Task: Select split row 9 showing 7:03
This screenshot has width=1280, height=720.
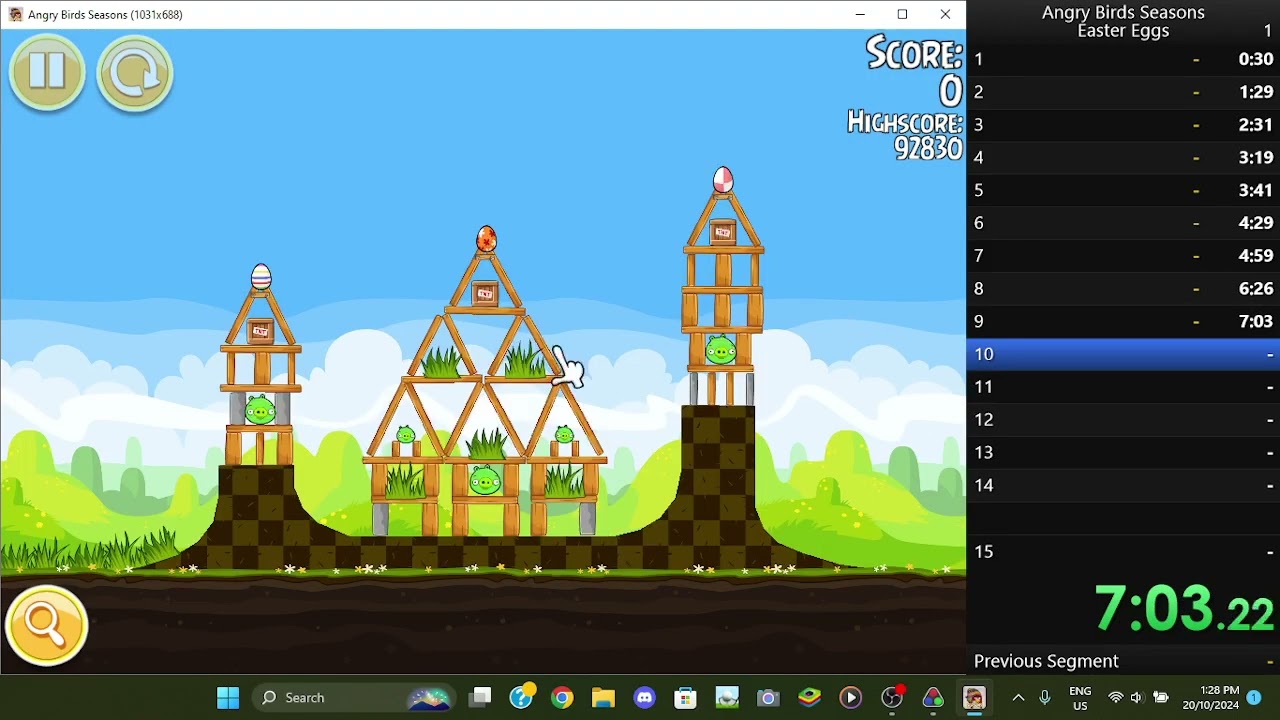Action: (x=1123, y=321)
